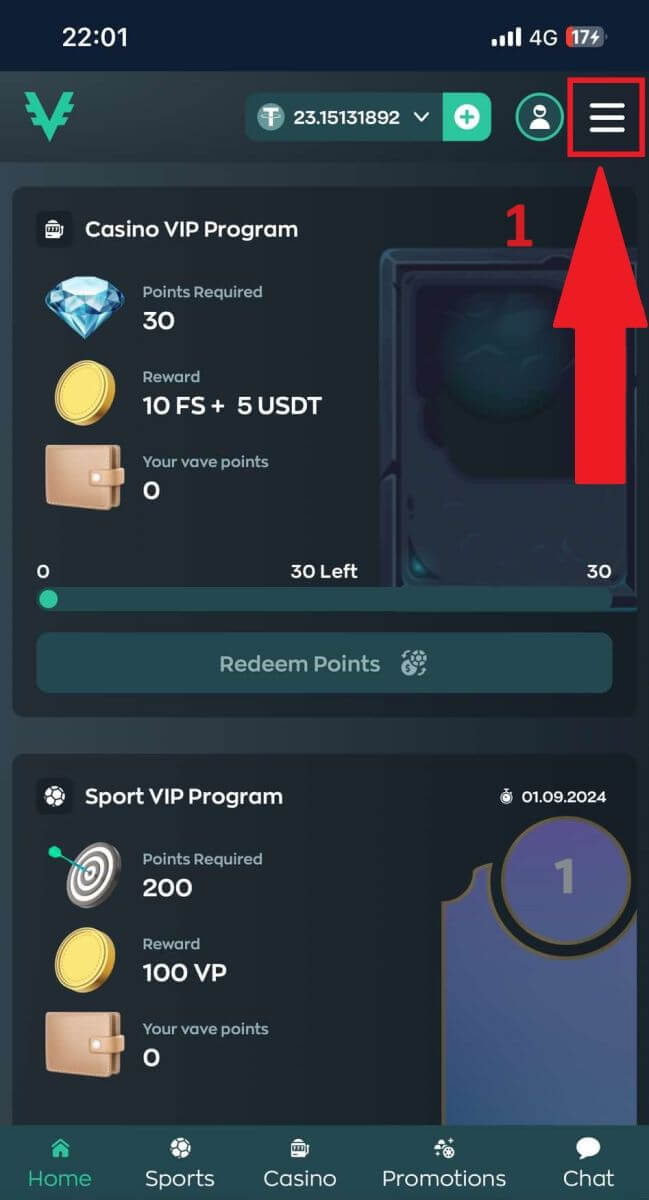The height and width of the screenshot is (1200, 649).
Task: Tap the Vave logo
Action: [50, 116]
